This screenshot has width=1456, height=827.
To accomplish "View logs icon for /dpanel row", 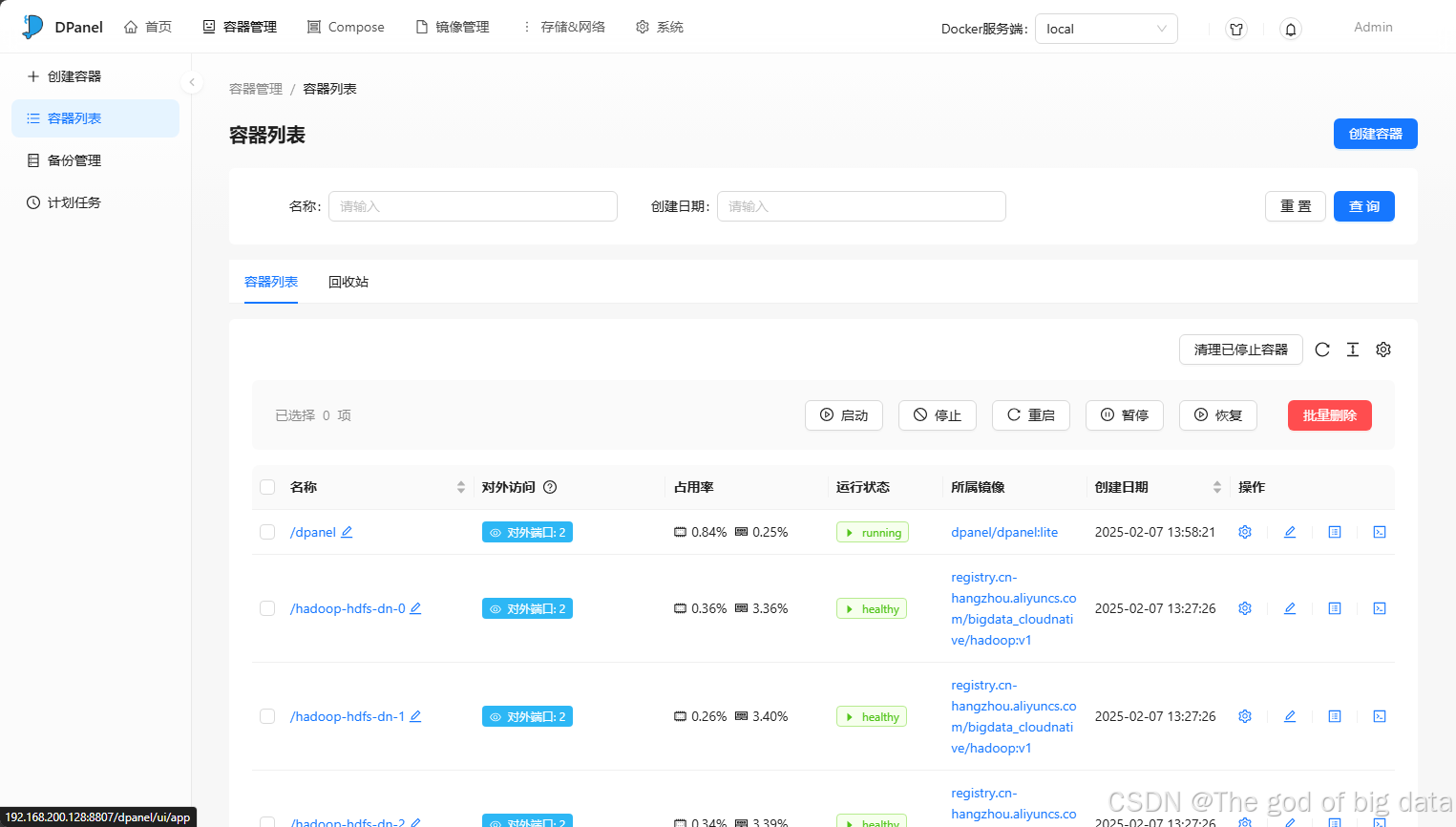I will (1335, 532).
